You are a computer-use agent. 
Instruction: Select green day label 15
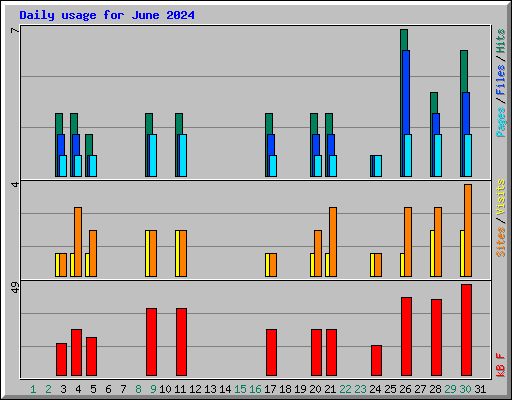(240, 389)
